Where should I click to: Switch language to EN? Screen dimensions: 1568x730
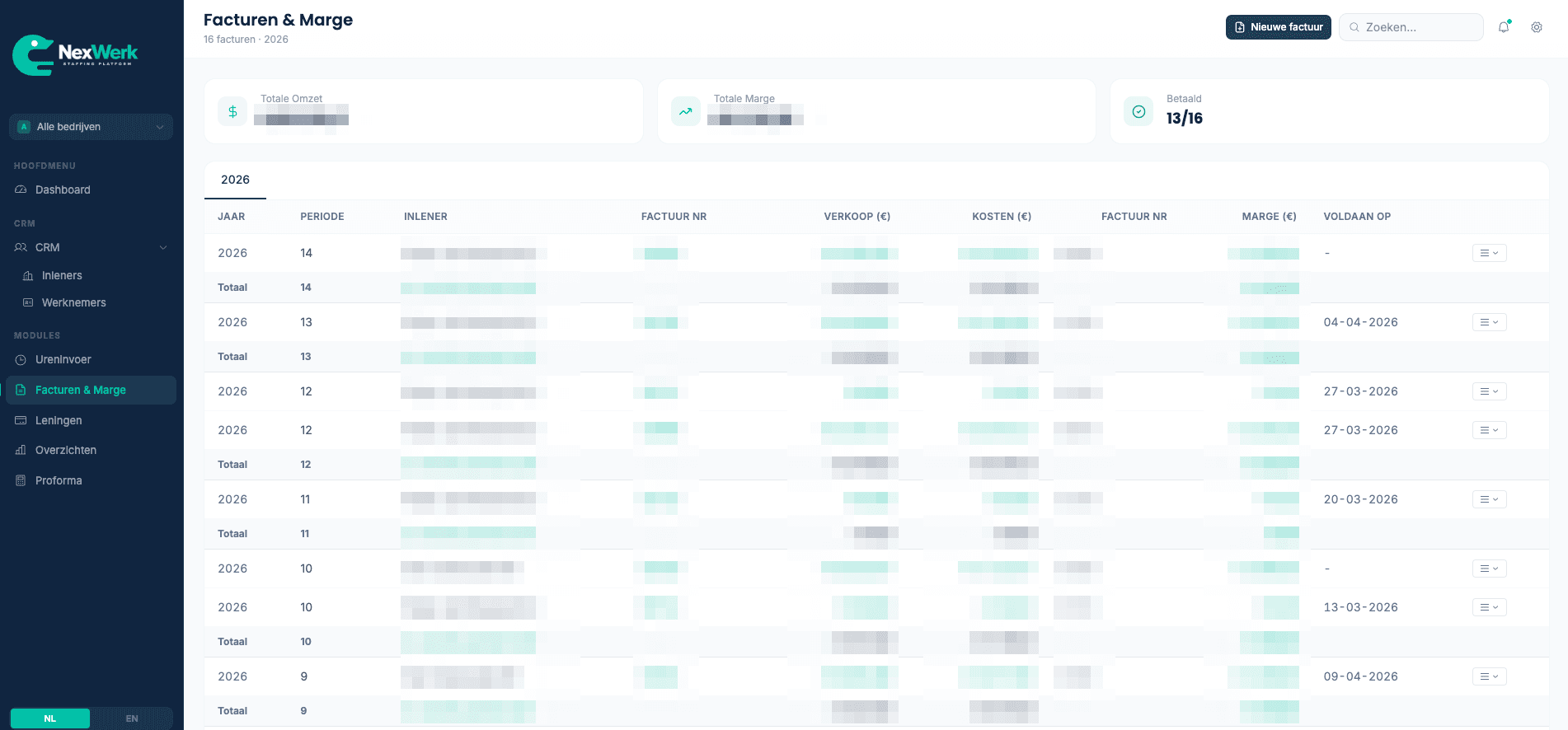click(132, 718)
